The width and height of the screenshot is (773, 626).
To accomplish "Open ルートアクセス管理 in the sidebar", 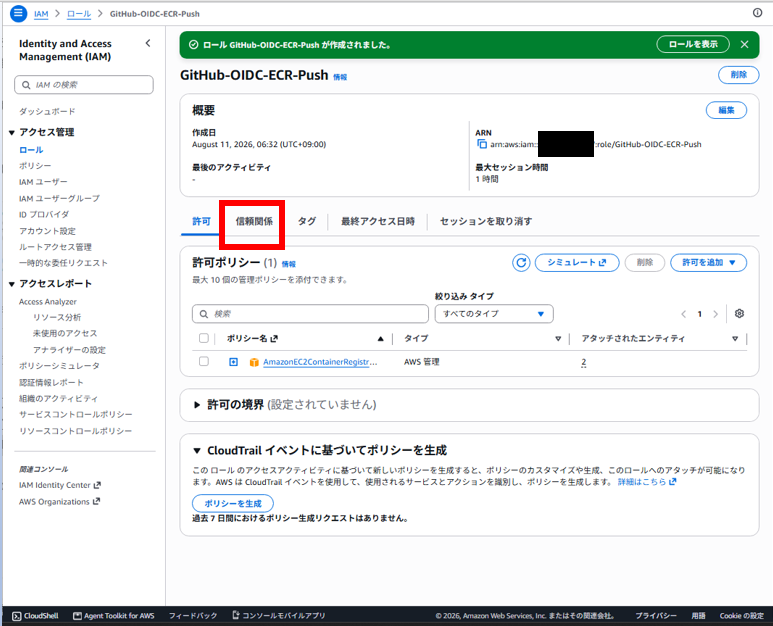I will (55, 247).
